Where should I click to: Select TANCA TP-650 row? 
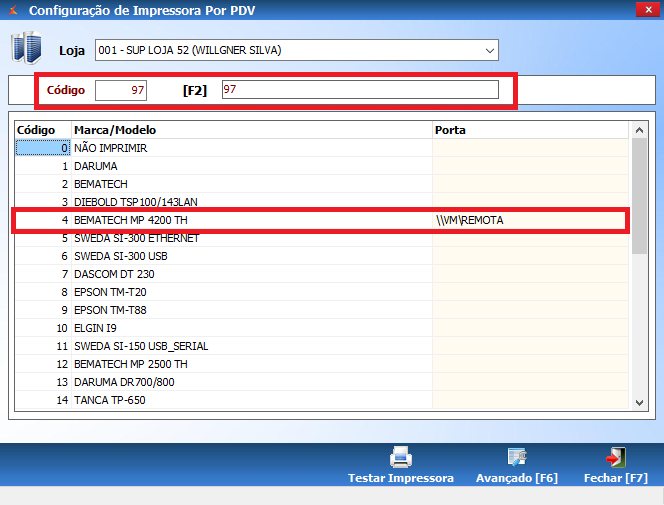pos(322,400)
